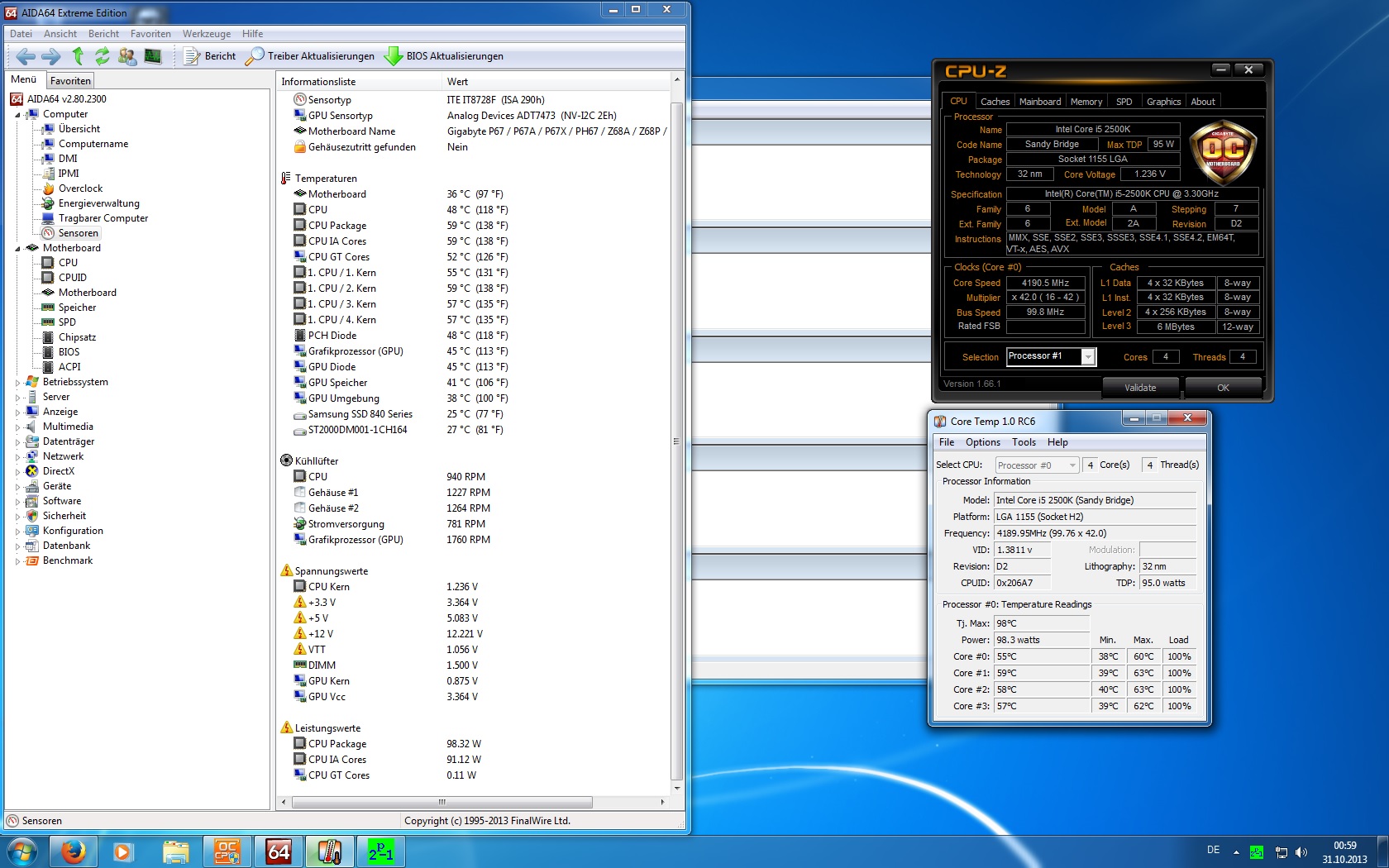Switch to the Favoriten tab

coord(70,81)
